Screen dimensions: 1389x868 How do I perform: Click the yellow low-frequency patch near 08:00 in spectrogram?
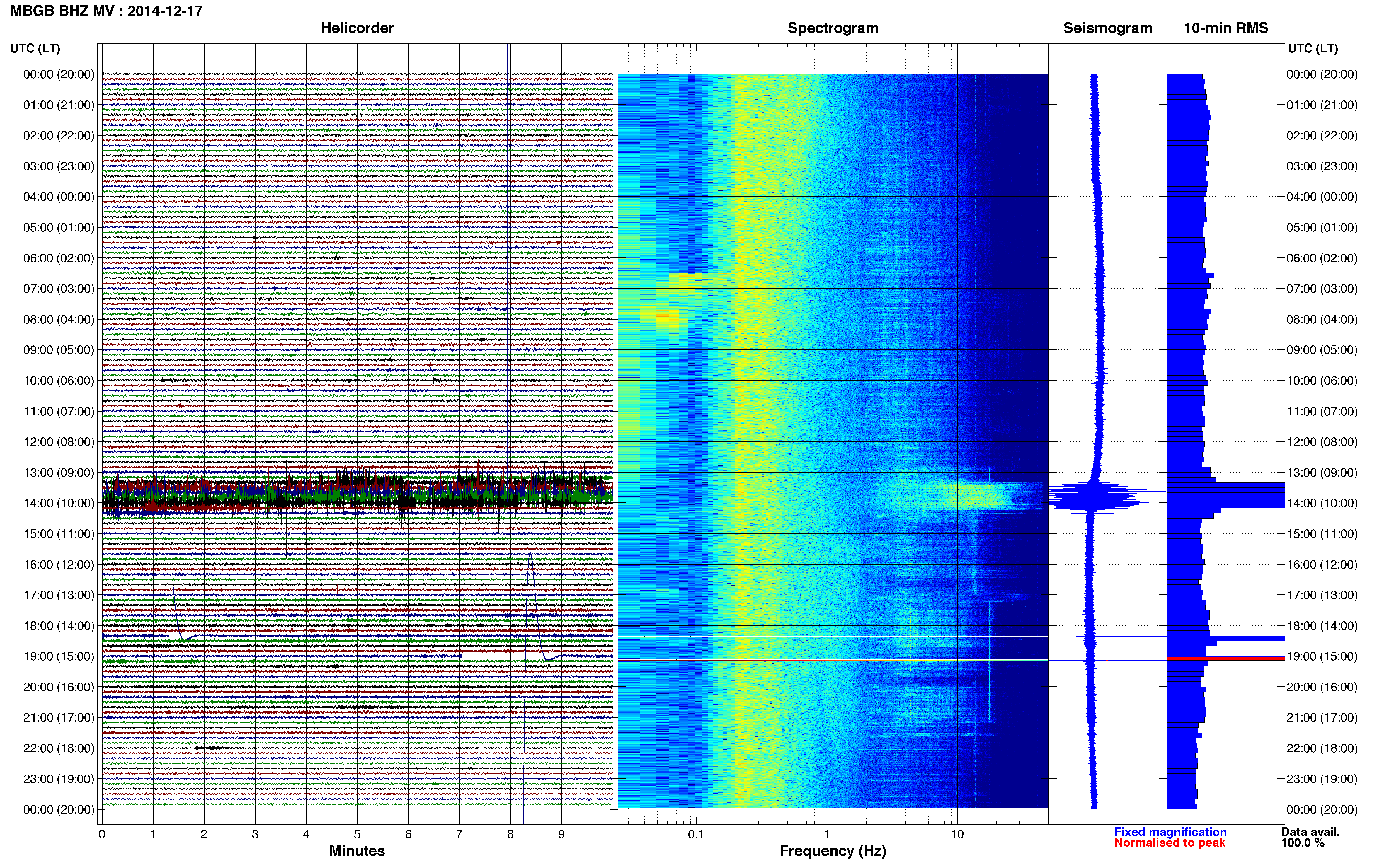(x=660, y=316)
